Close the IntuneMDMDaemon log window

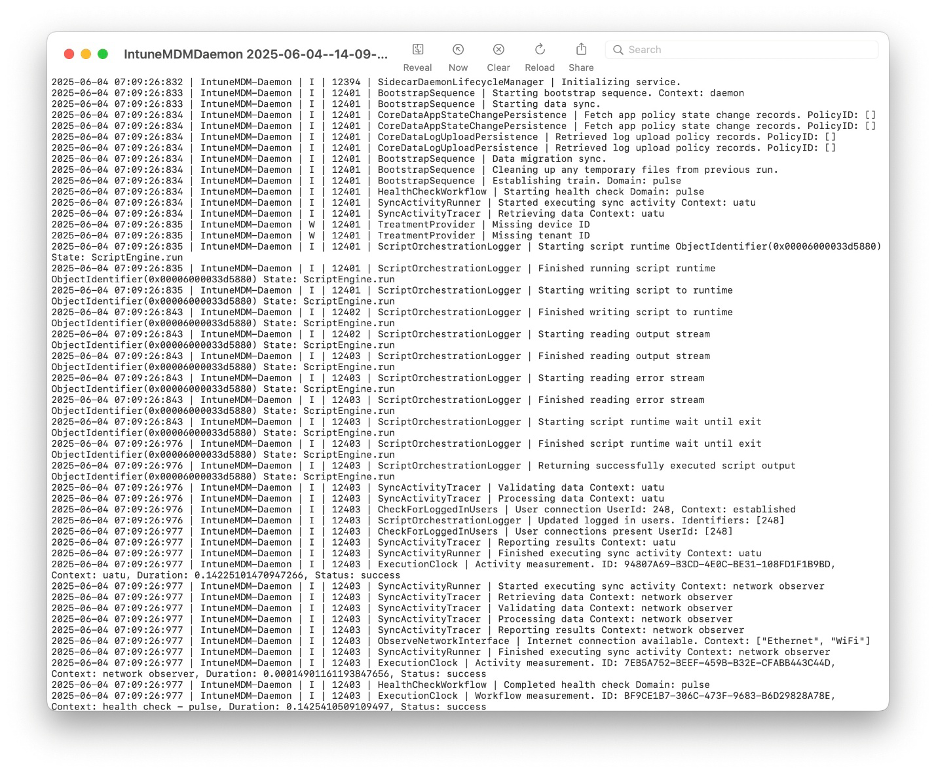click(x=69, y=54)
